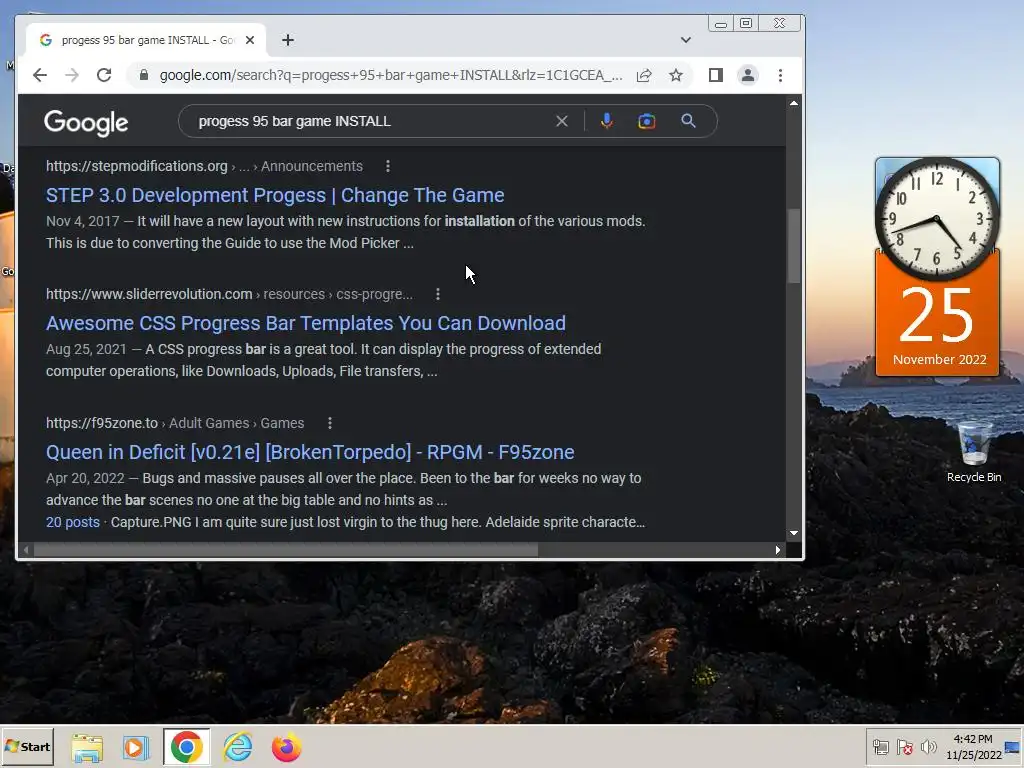This screenshot has width=1024, height=768.
Task: Clear the Google search box text
Action: [562, 121]
